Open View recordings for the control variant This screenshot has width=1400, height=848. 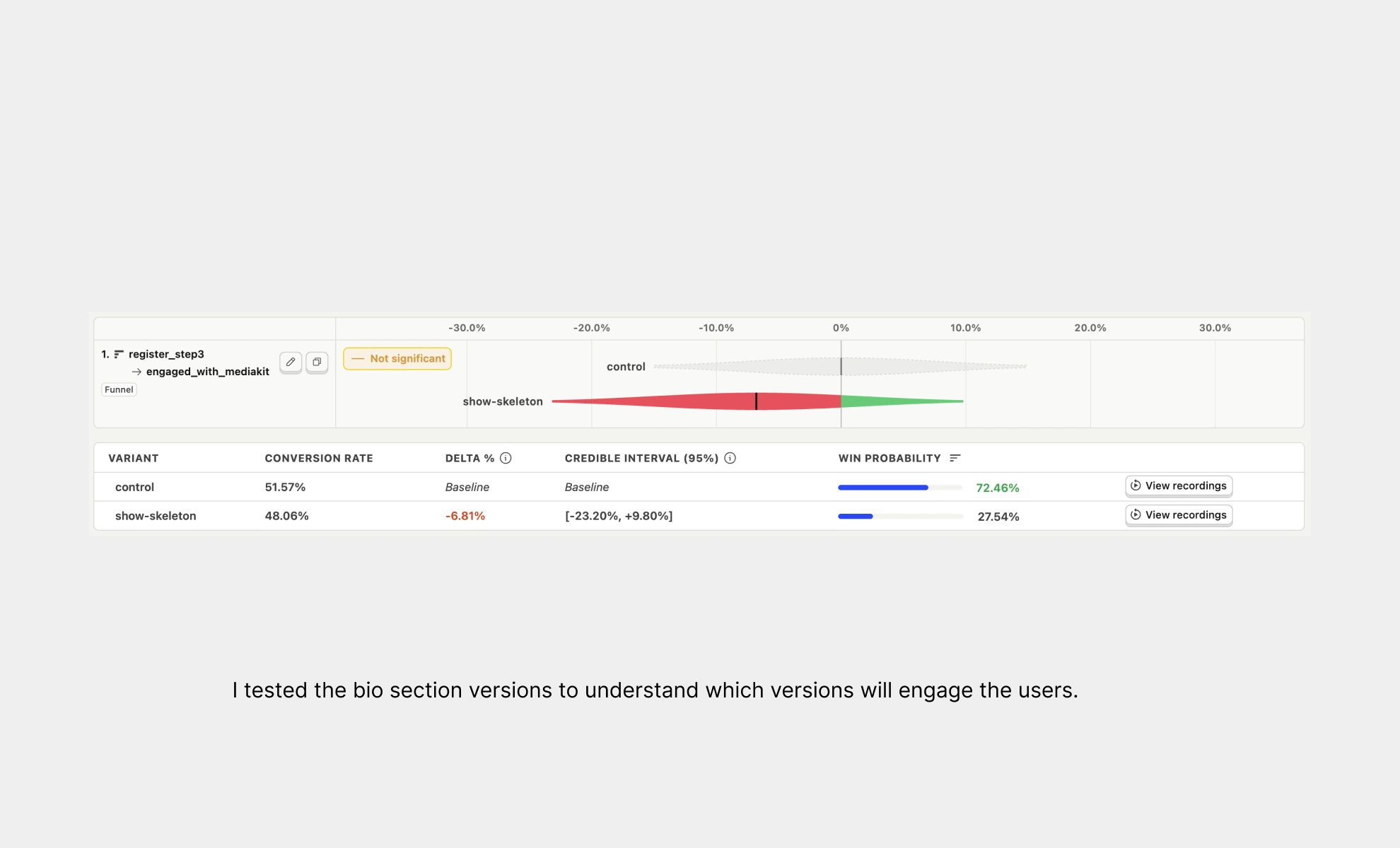1178,485
